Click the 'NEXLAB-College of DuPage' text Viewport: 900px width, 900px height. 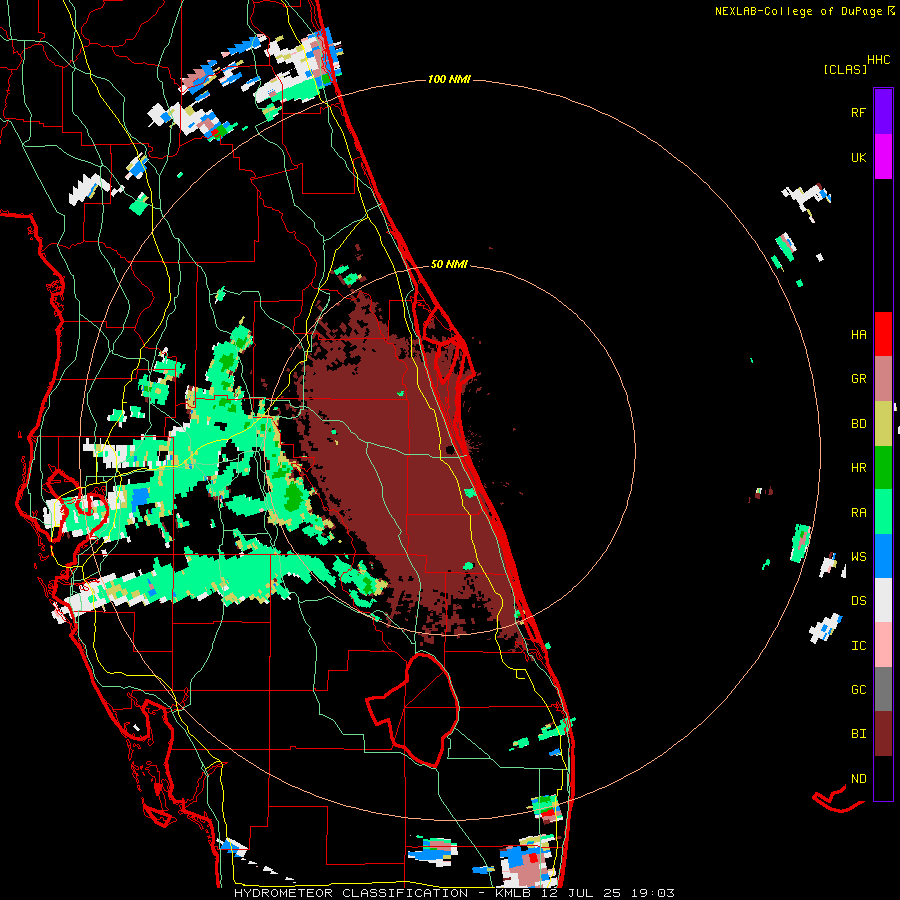800,11
